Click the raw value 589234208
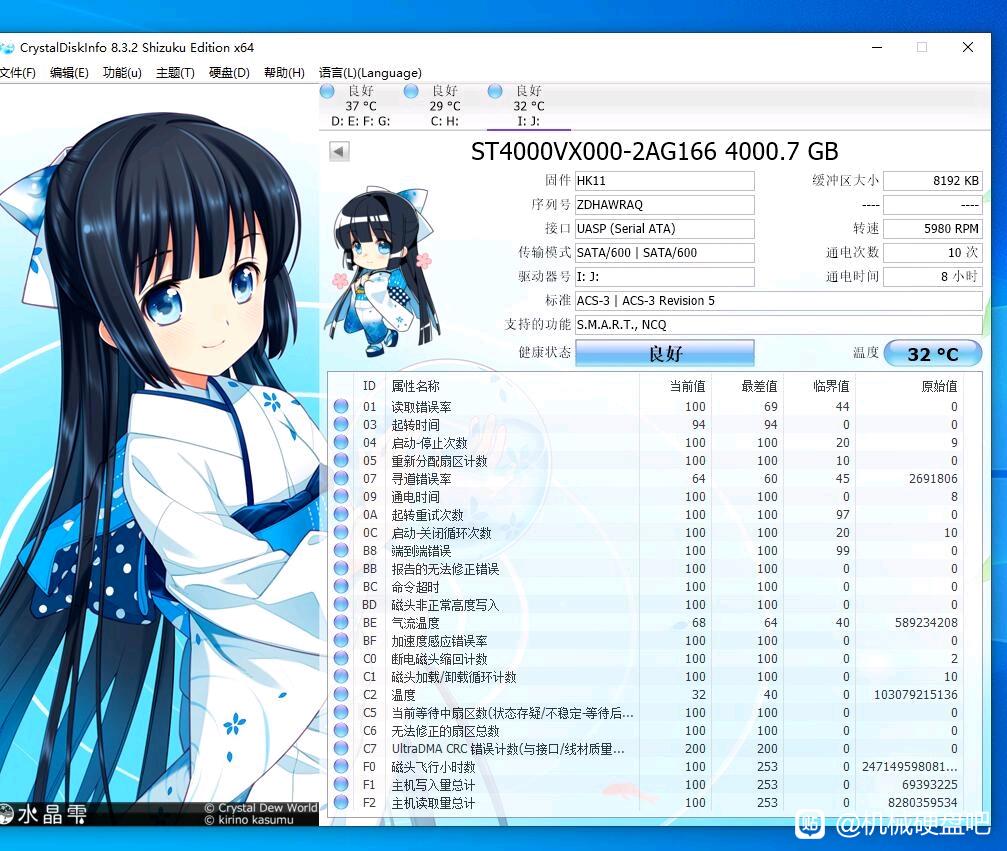 926,622
